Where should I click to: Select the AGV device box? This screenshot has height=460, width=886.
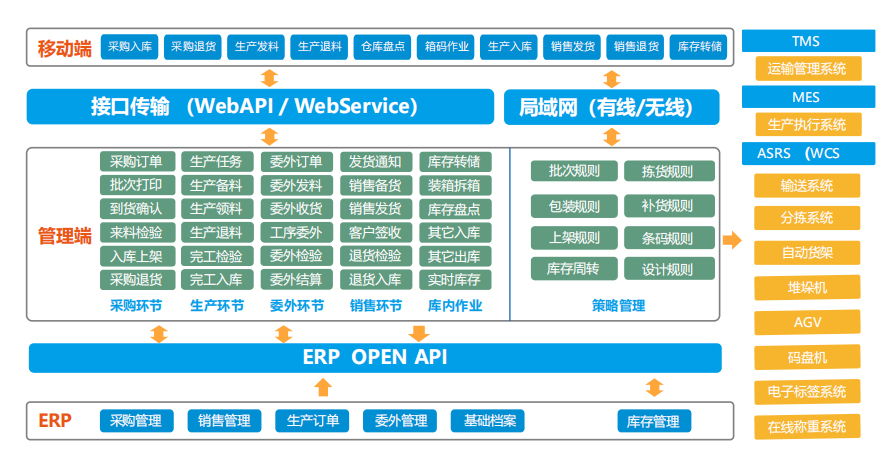pyautogui.click(x=806, y=323)
